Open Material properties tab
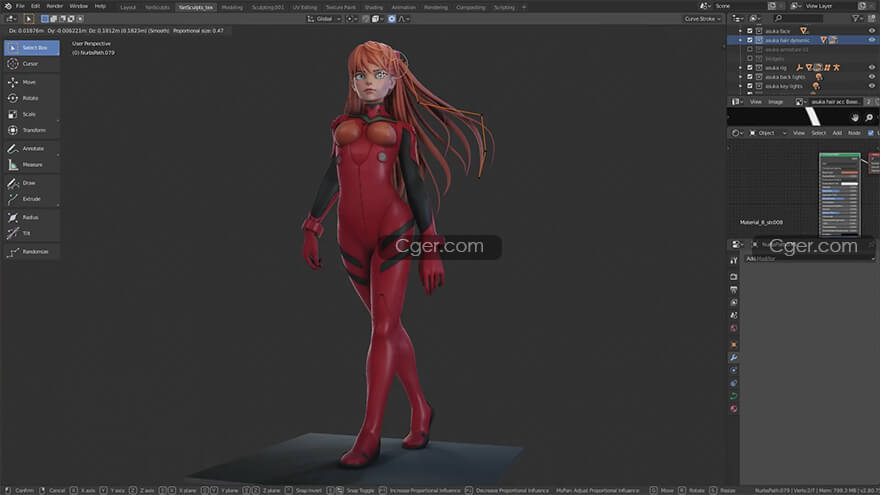880x495 pixels. [734, 409]
